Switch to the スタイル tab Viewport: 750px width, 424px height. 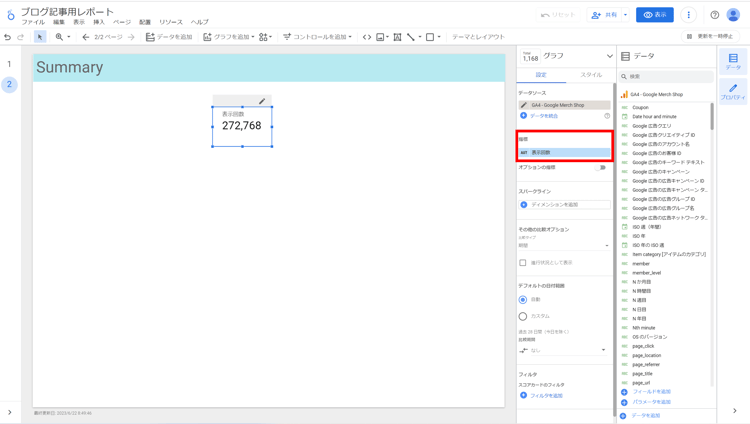pyautogui.click(x=591, y=75)
